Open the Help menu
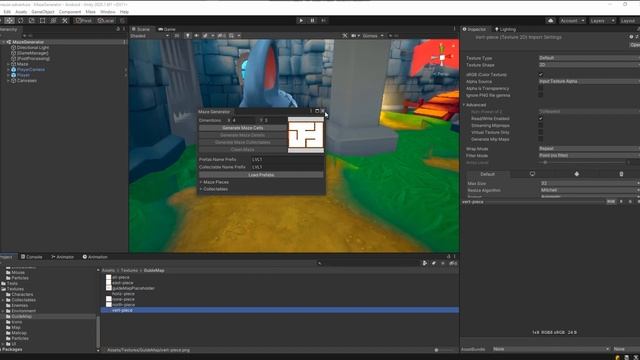Viewport: 640px width, 360px height. click(x=124, y=12)
